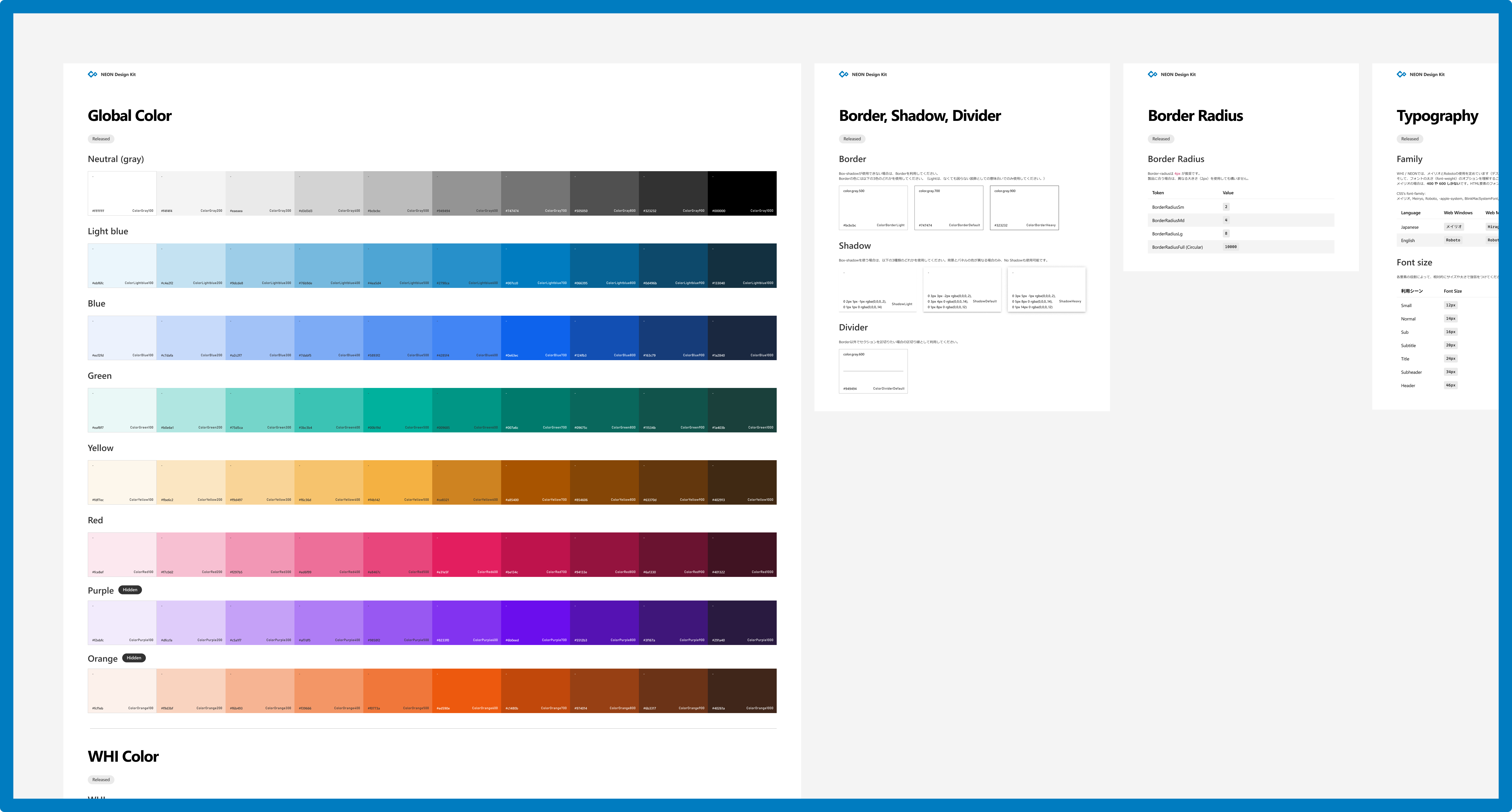
Task: Choose the ColorBlue700 swatch
Action: point(535,338)
